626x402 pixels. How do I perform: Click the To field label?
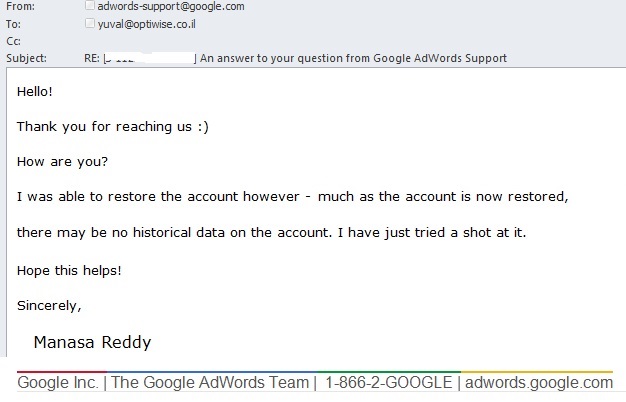13,23
